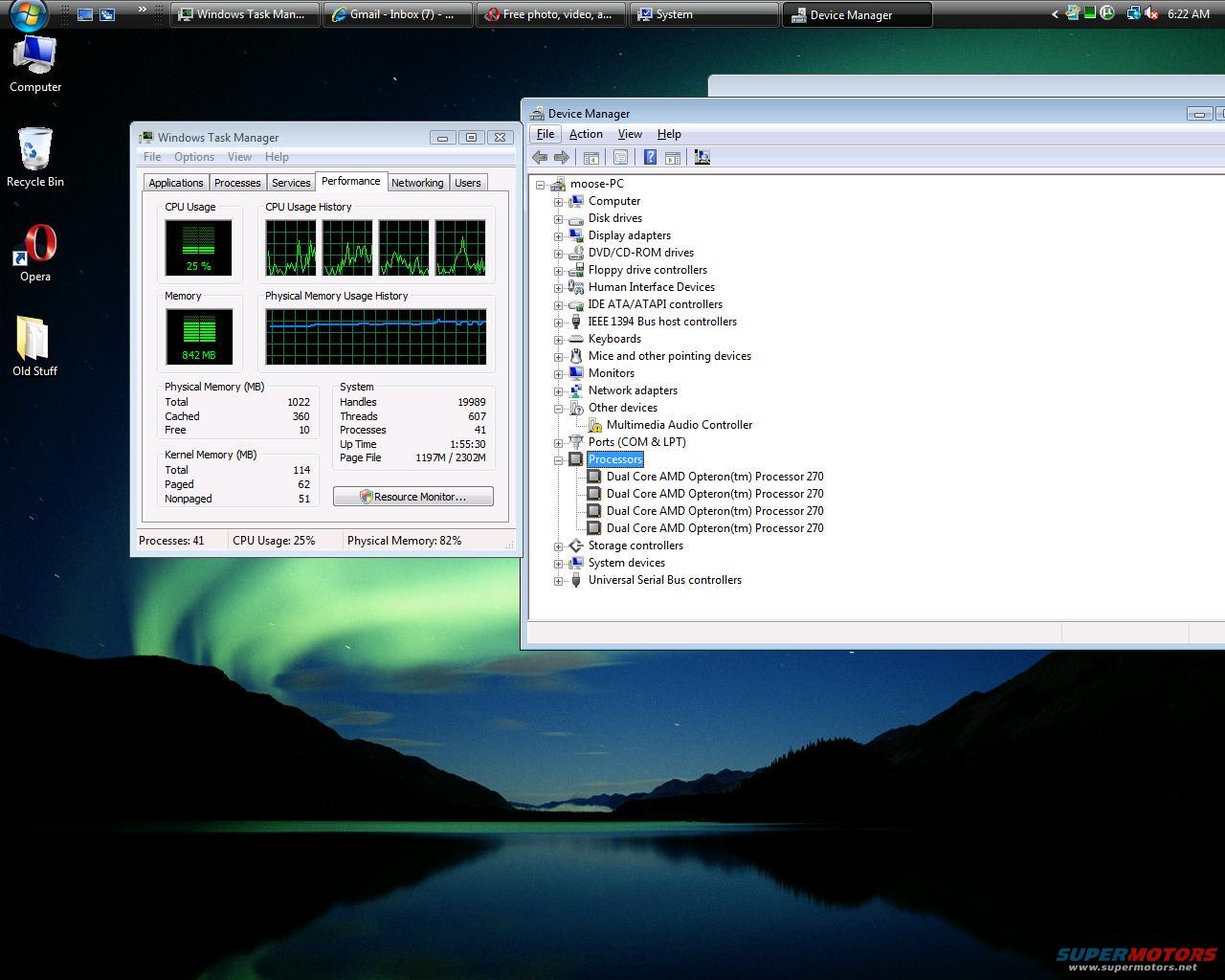Expand the Network adapters node

pos(558,390)
